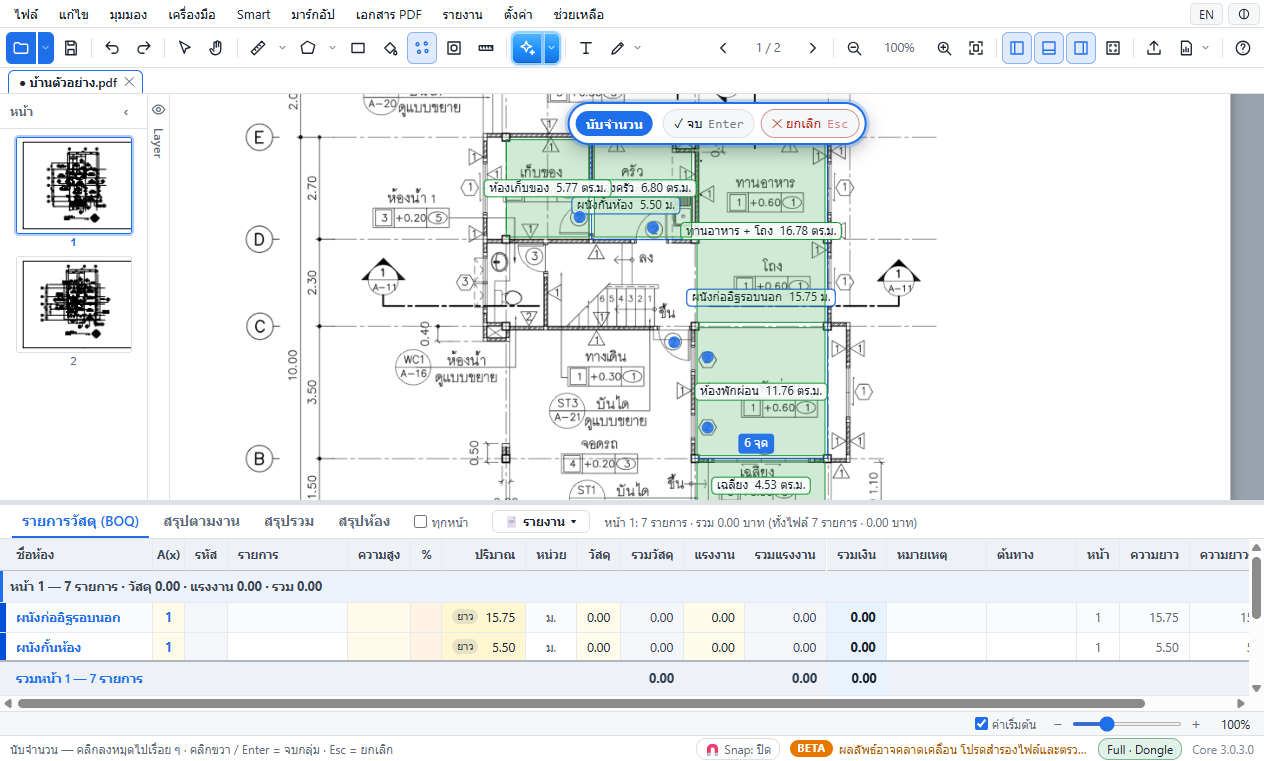1264x761 pixels.
Task: Uncheck the ค่าเริ่มต้น checkbox
Action: 981,724
